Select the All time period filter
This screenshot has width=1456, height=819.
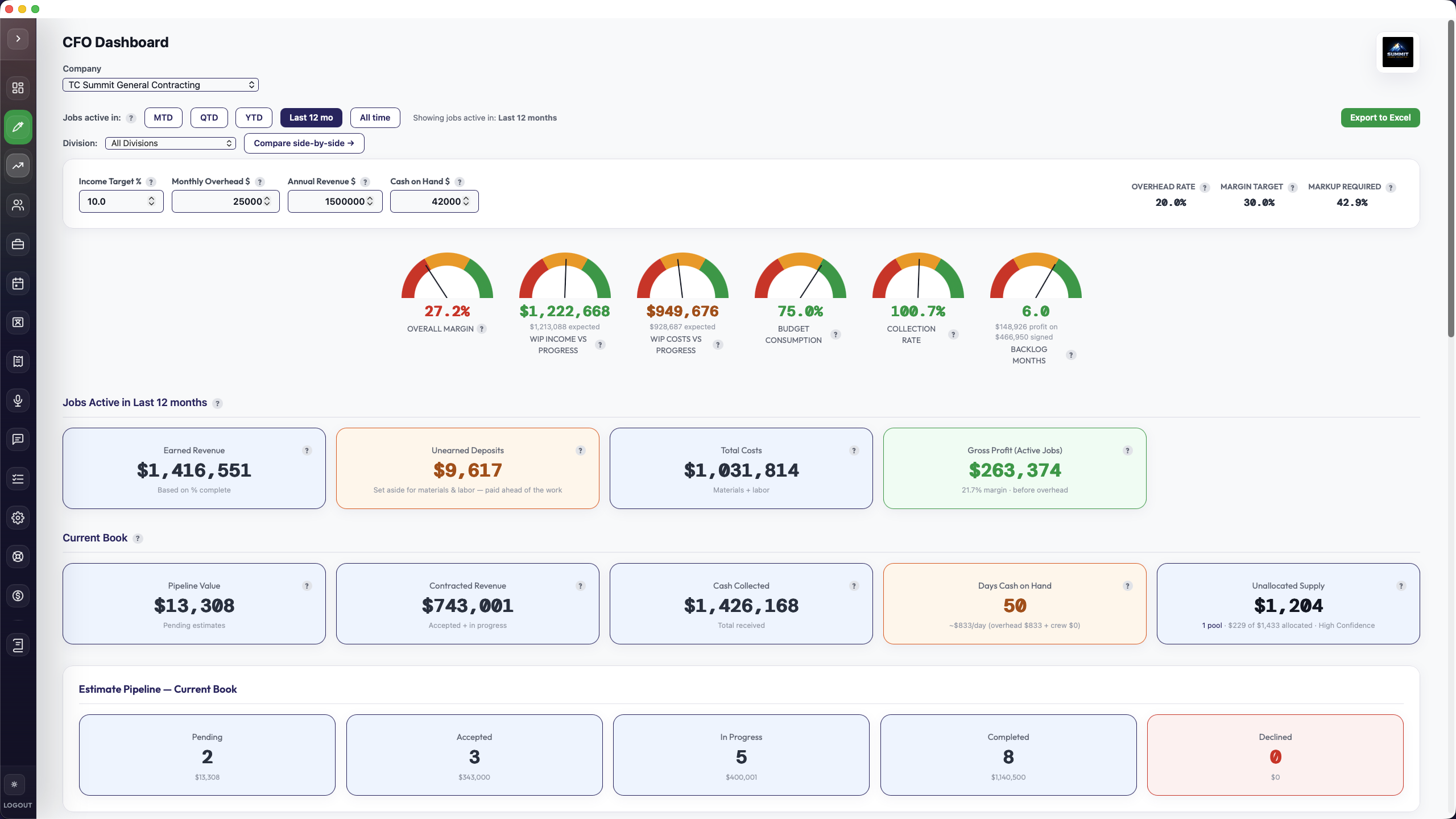pyautogui.click(x=375, y=118)
